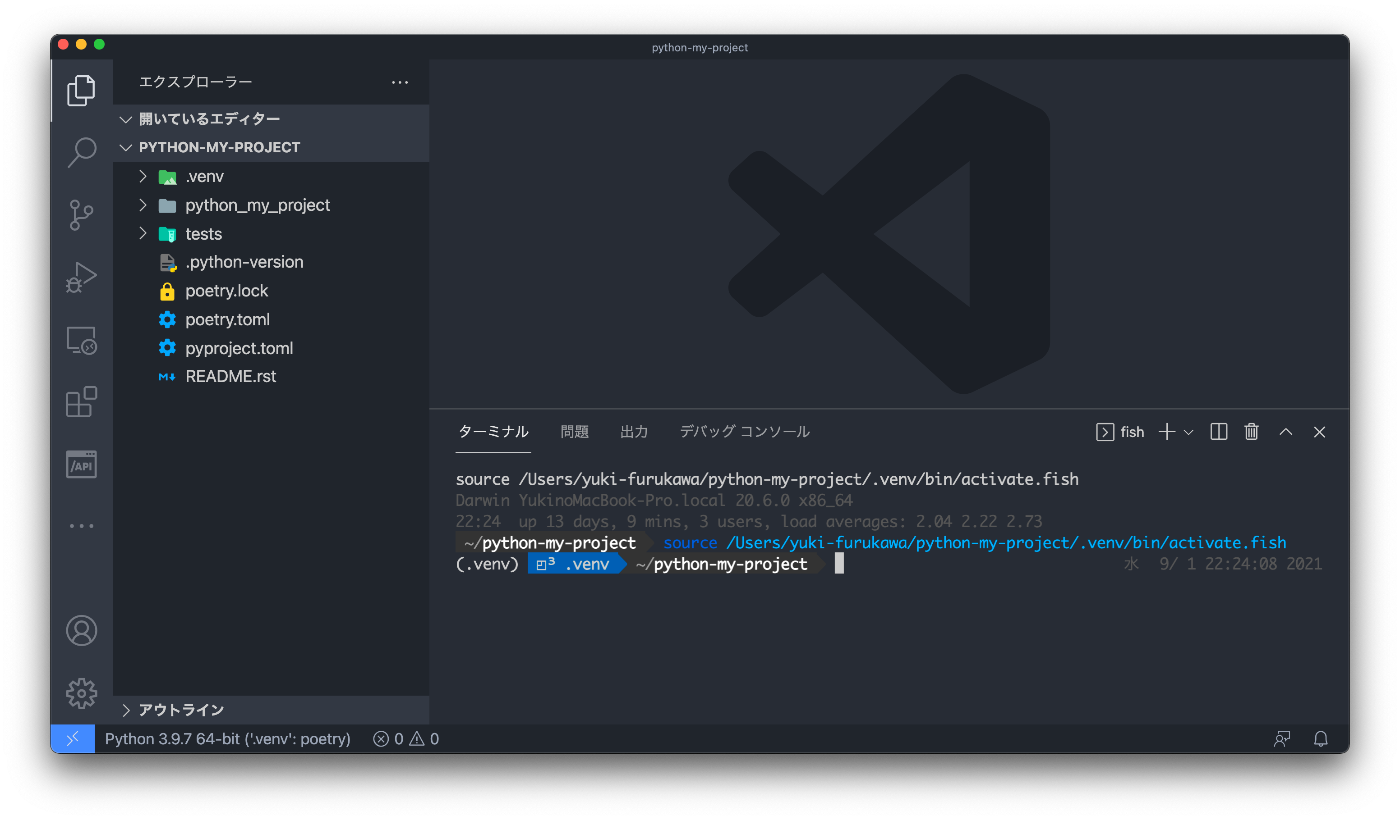Select the fish terminal shell indicator

tap(1121, 432)
